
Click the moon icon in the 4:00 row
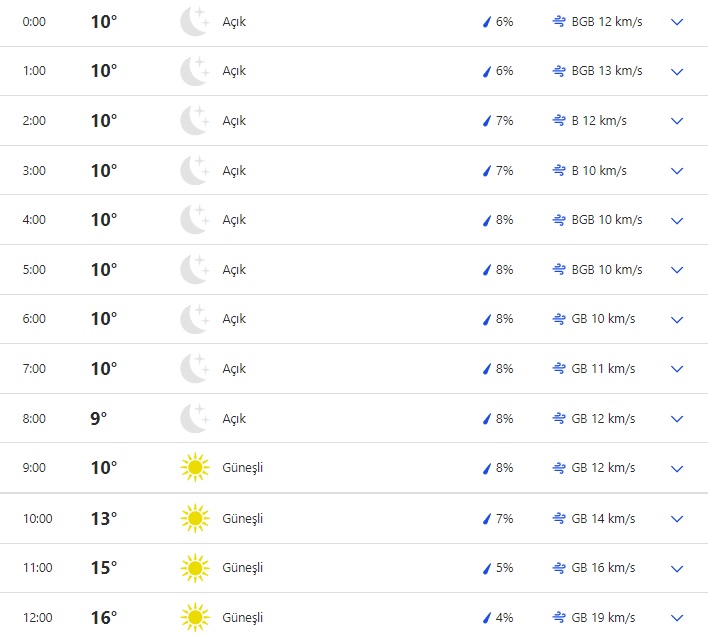click(x=194, y=220)
